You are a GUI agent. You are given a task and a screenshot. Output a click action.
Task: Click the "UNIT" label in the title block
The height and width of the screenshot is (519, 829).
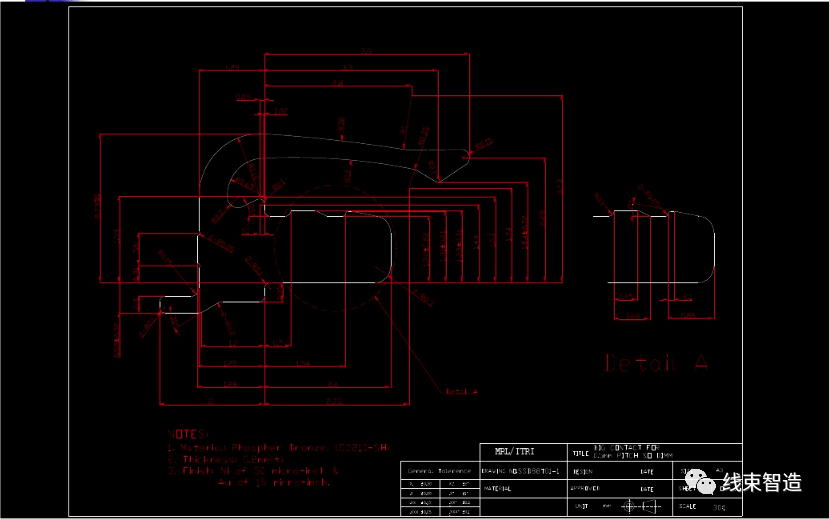pyautogui.click(x=581, y=506)
